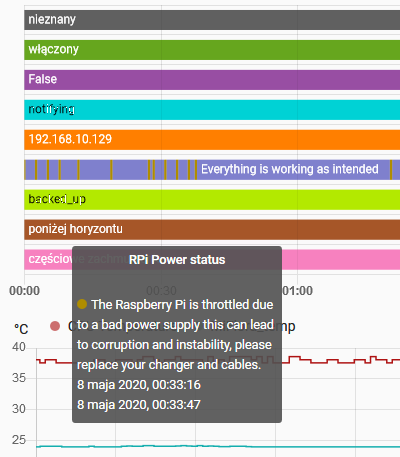
Task: Click the lime 'backed_up' state bar
Action: (212, 200)
